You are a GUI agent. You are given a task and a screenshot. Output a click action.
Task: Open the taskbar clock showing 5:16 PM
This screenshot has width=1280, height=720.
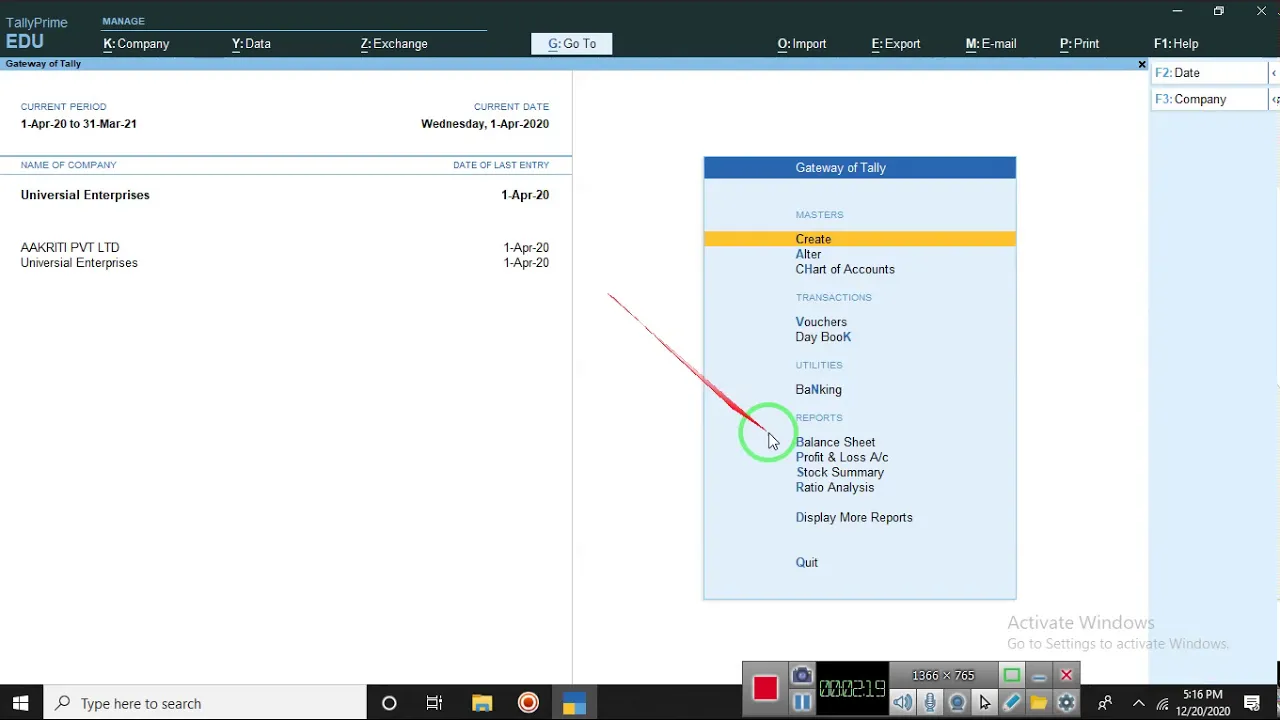point(1202,703)
